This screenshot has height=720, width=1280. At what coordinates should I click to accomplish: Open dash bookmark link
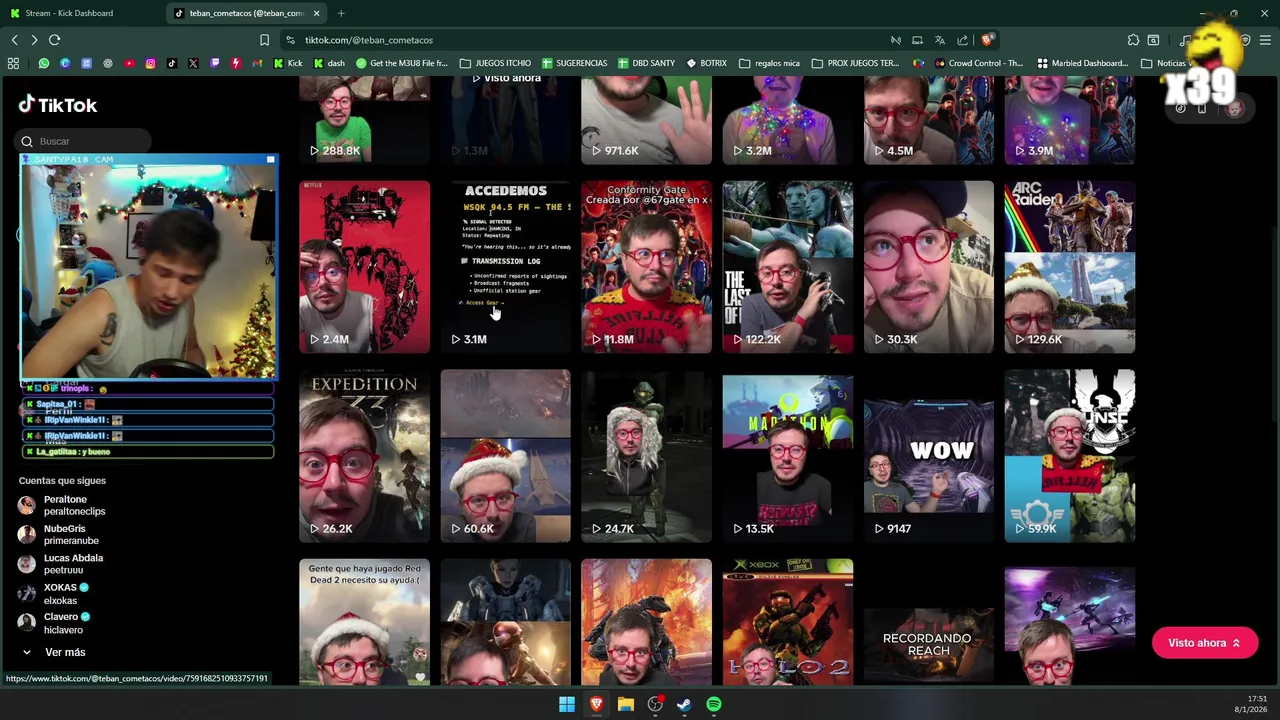[x=329, y=63]
